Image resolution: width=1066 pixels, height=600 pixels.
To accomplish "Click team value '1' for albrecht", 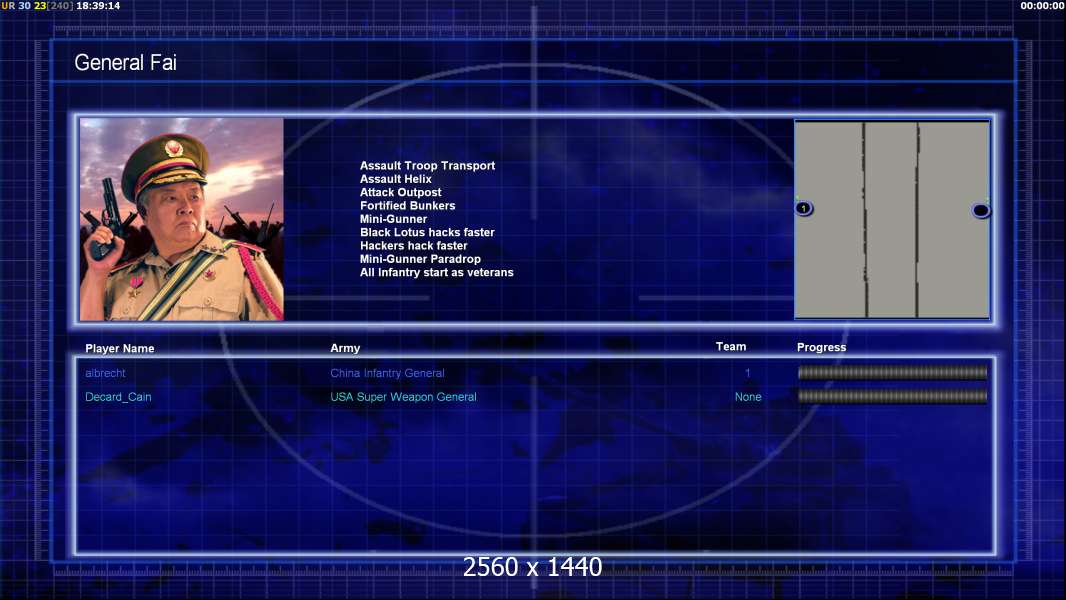I will (748, 373).
